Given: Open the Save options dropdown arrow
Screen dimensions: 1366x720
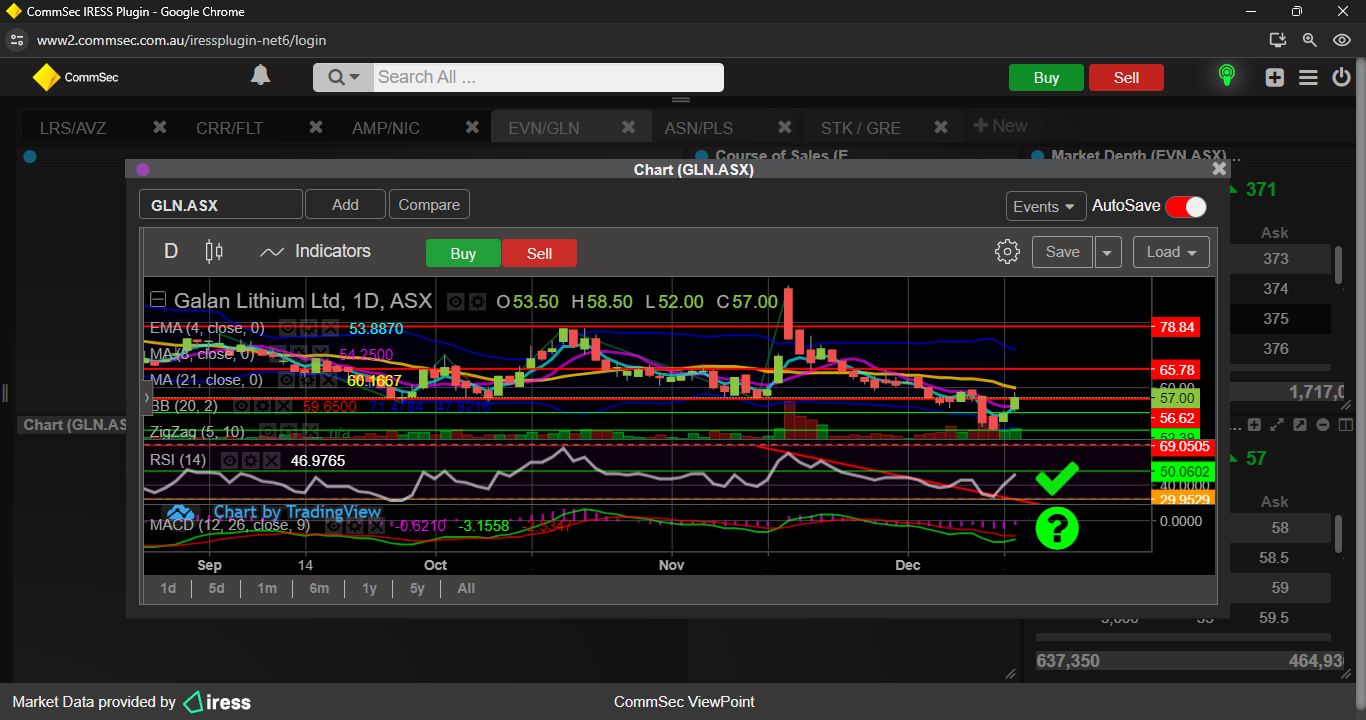Looking at the screenshot, I should coord(1107,252).
